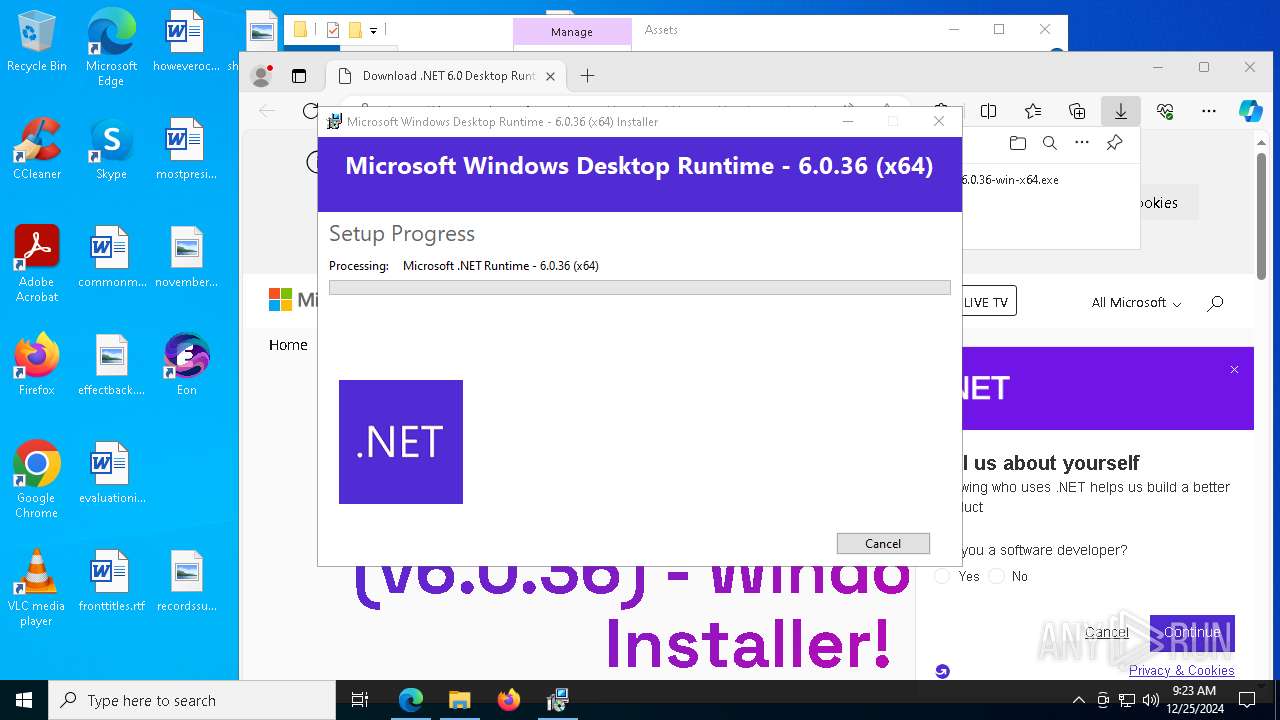
Task: Pin the downloads panel
Action: coord(1114,143)
